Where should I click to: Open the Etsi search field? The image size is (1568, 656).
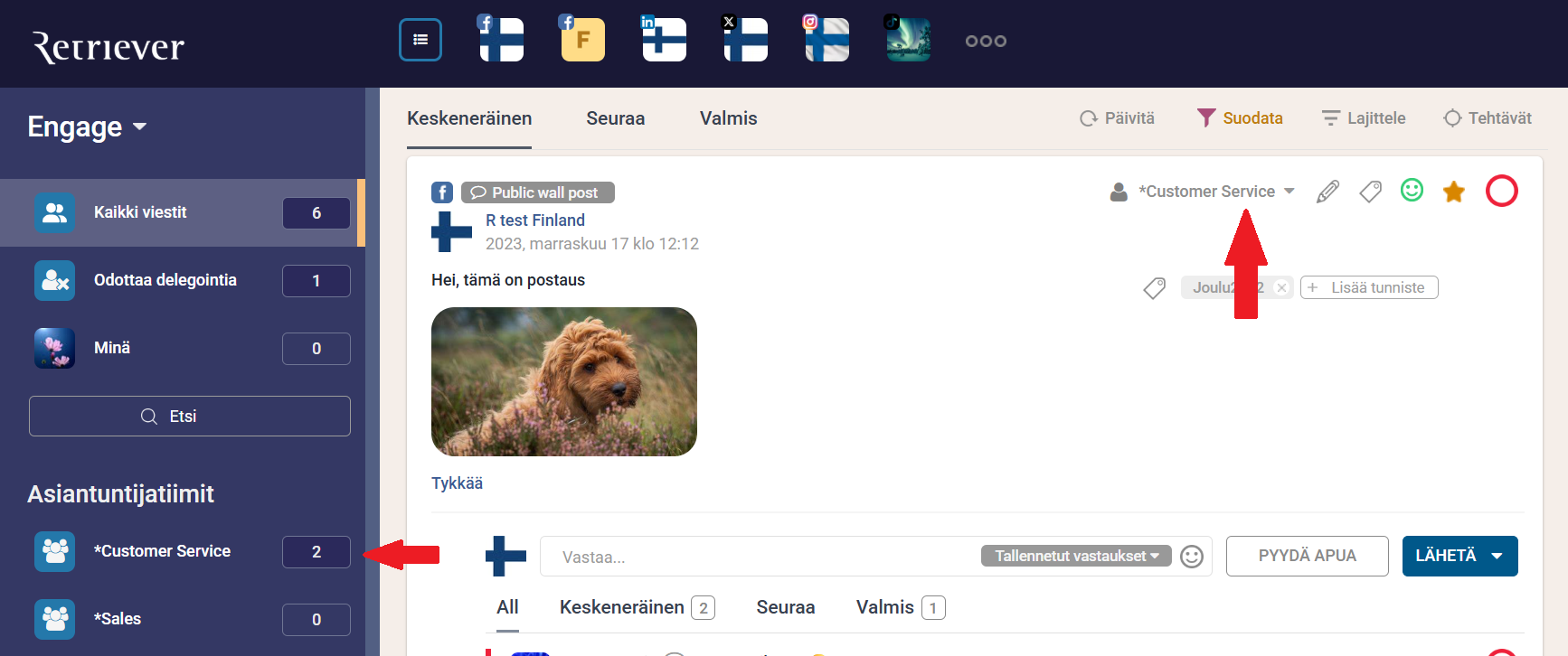coord(190,416)
